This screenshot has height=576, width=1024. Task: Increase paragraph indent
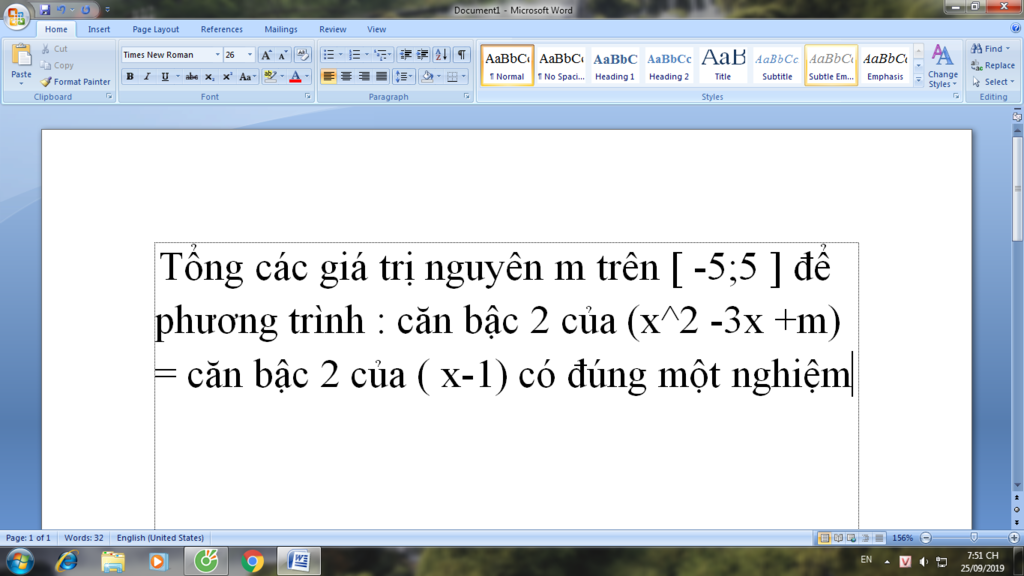pos(423,55)
